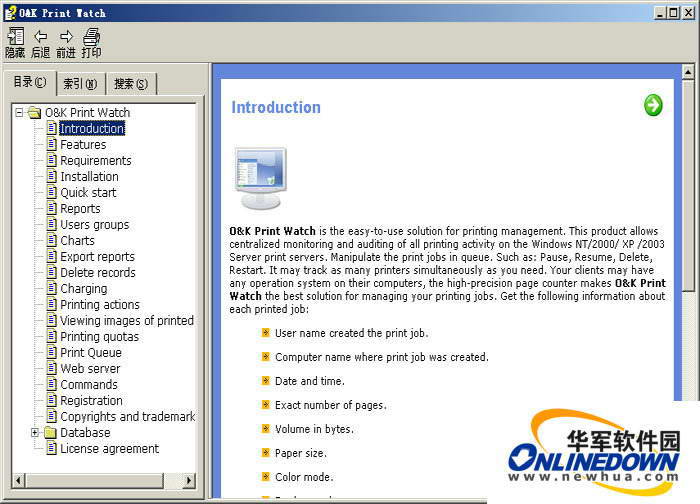Minimize the O&K Print Watch window
Viewport: 700px width, 504px height.
[660, 13]
